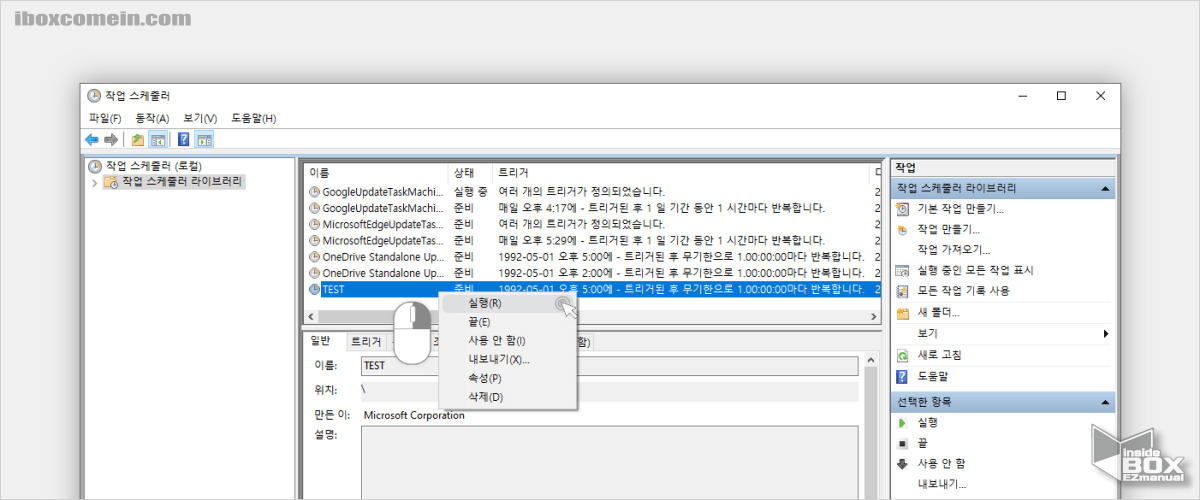Select the OneDrive row triggered 오후 2:00에
Screen dimensions: 1200x500
point(593,273)
